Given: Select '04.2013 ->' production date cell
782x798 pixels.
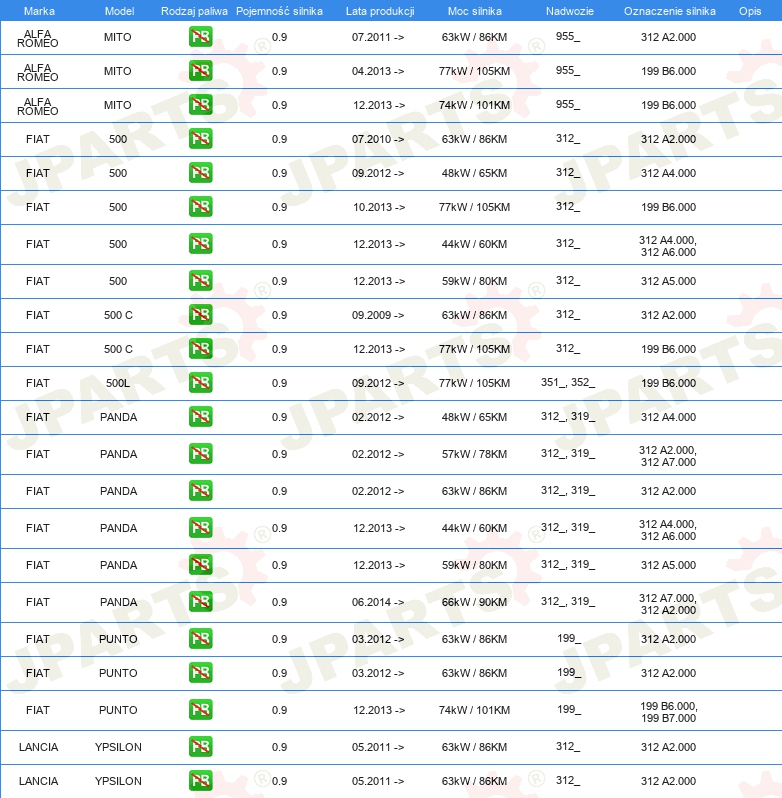Looking at the screenshot, I should click(x=378, y=71).
